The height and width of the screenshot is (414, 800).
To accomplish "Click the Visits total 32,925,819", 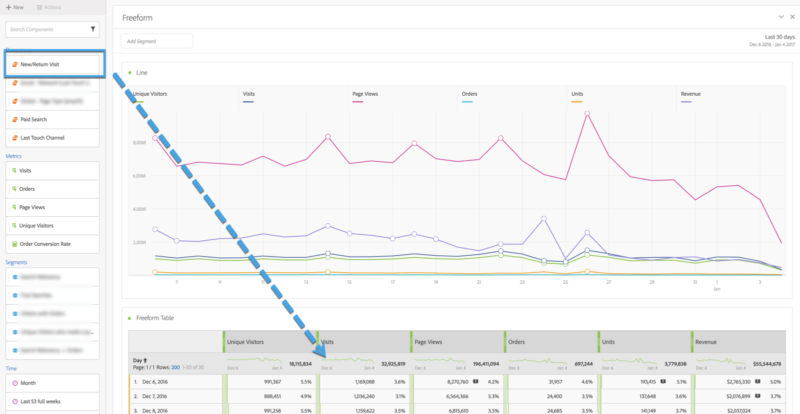I will click(393, 363).
